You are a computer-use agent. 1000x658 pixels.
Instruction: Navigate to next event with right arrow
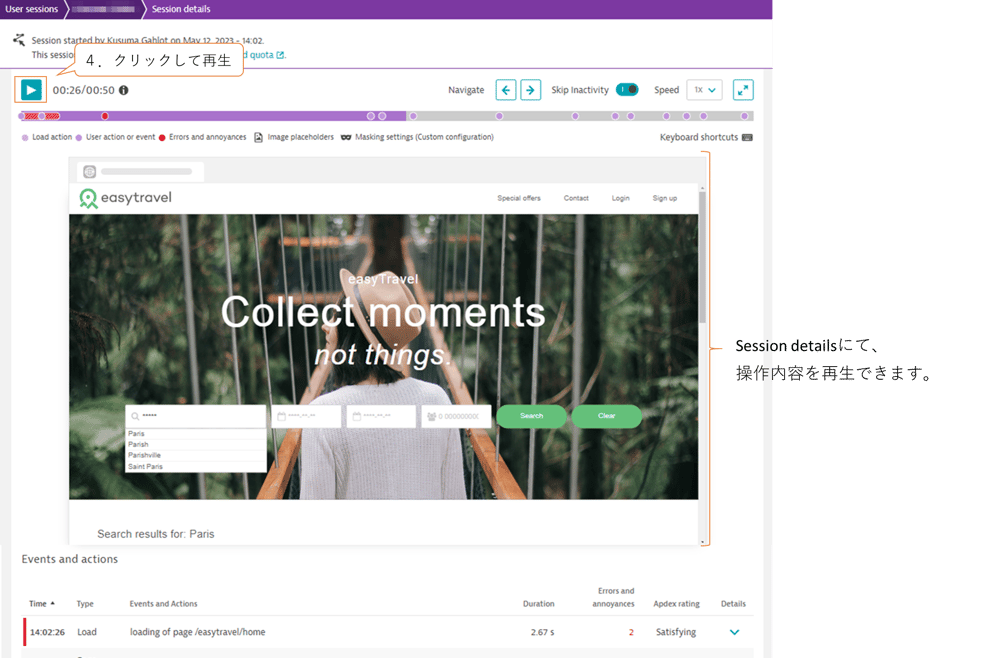point(531,90)
